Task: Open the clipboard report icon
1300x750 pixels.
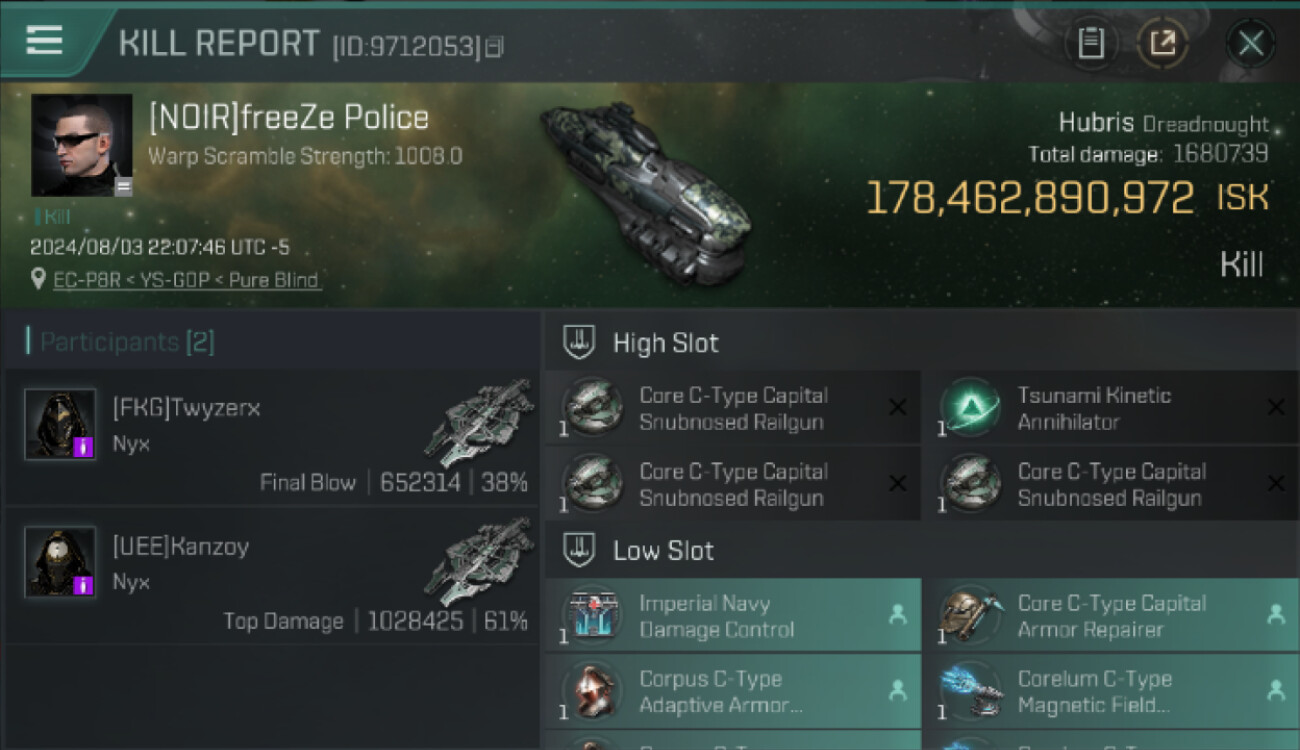Action: click(x=1091, y=43)
